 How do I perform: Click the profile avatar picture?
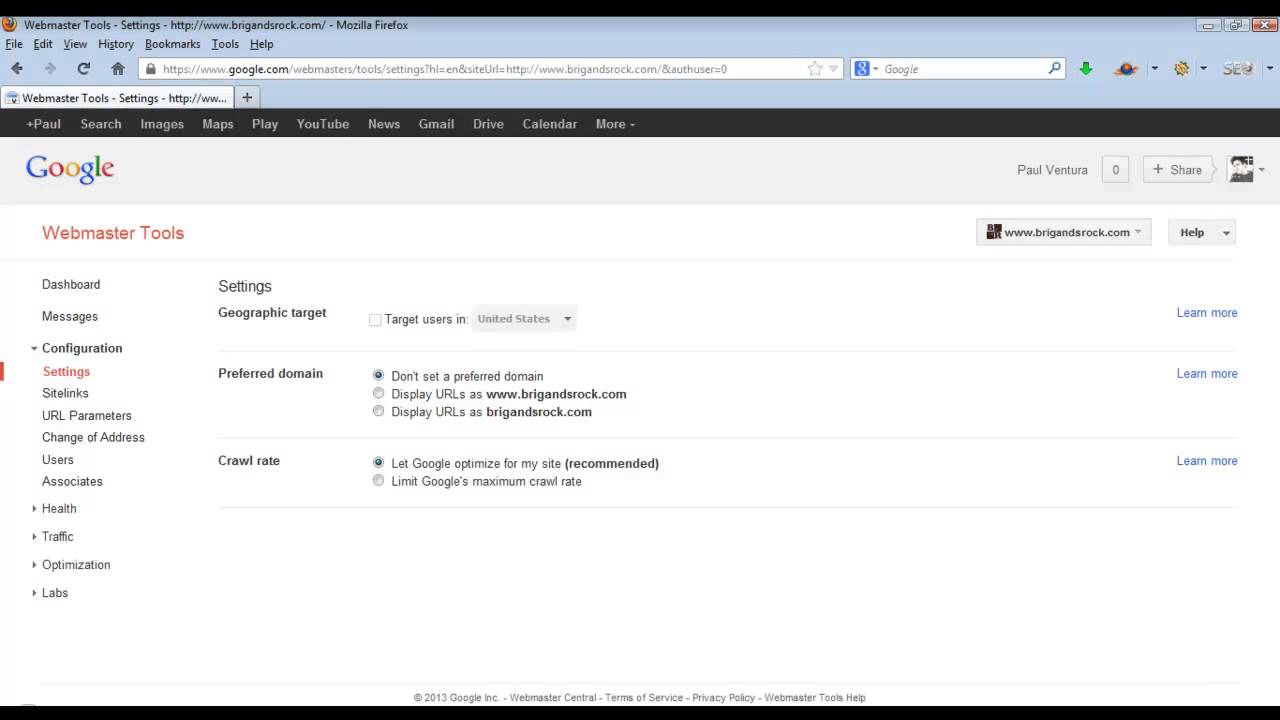click(x=1241, y=169)
